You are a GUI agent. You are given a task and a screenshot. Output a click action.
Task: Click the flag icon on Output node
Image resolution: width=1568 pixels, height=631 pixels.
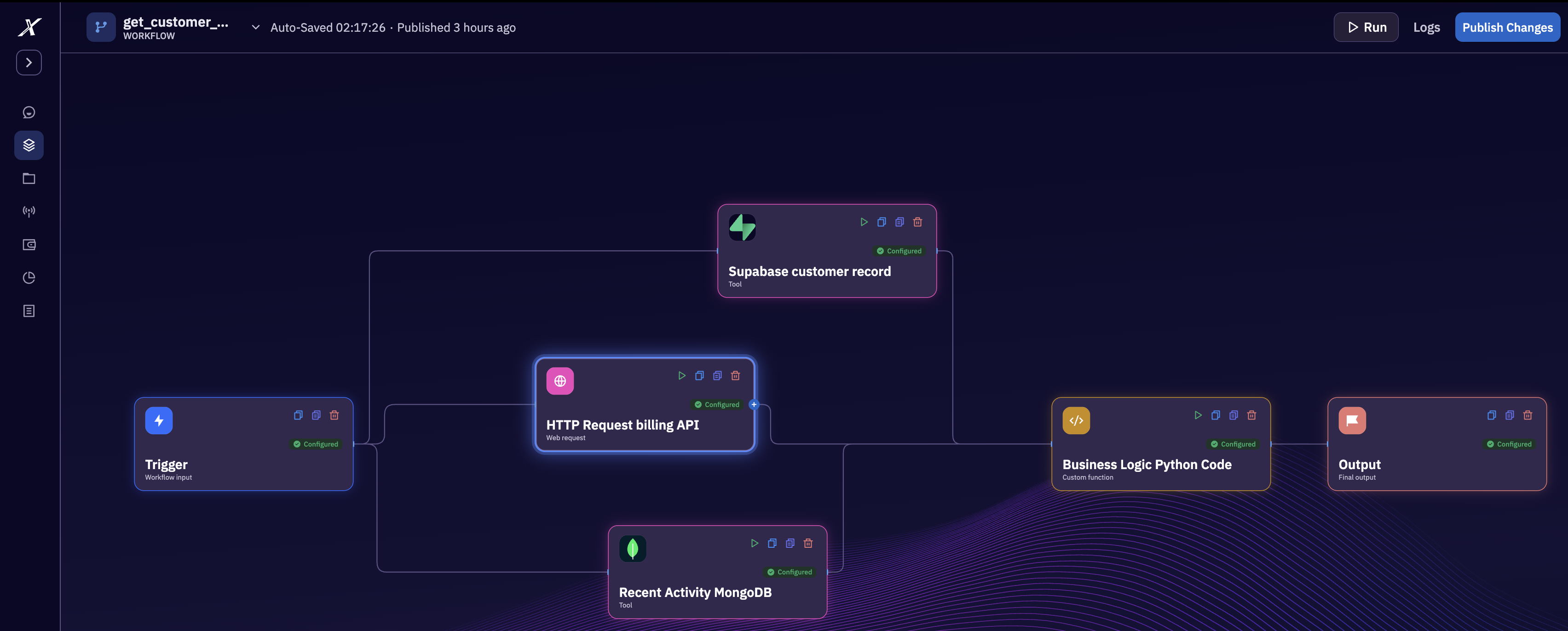[x=1352, y=420]
